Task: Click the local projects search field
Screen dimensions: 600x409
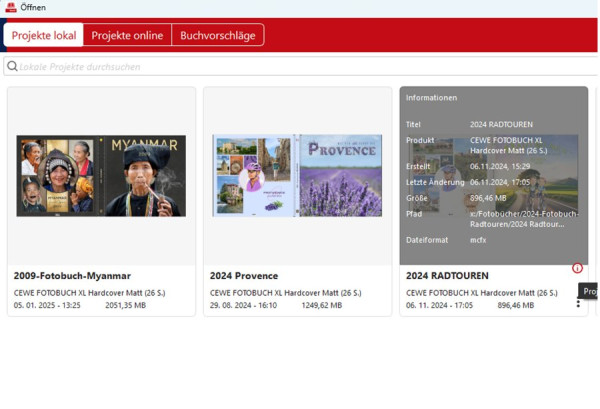Action: (x=301, y=67)
